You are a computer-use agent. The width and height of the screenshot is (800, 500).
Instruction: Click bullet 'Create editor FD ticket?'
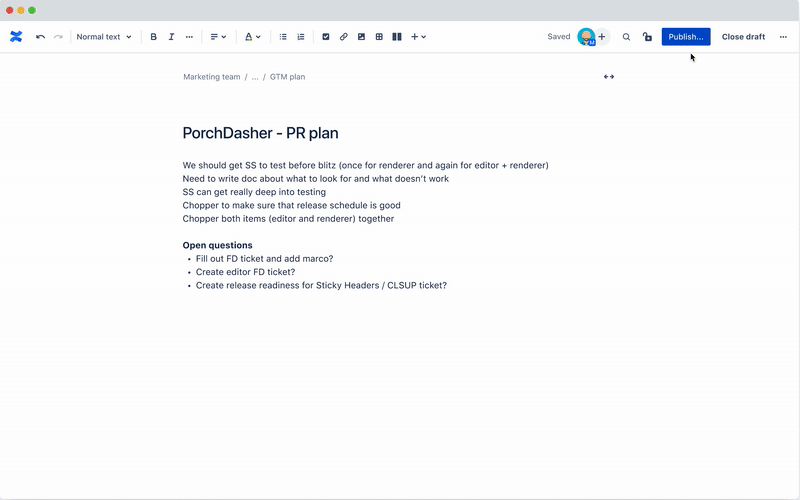click(245, 272)
